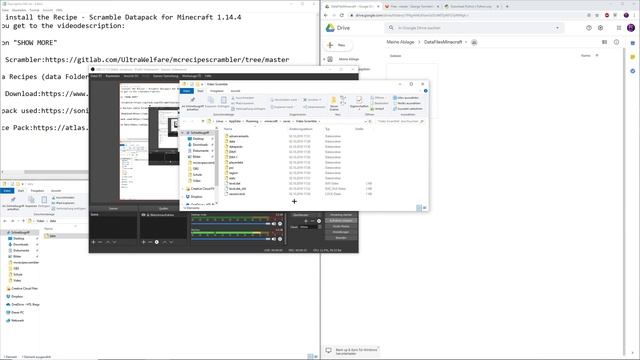The height and width of the screenshot is (360, 640).
Task: Add a new scene in OBS Scenes panel
Action: tap(93, 242)
